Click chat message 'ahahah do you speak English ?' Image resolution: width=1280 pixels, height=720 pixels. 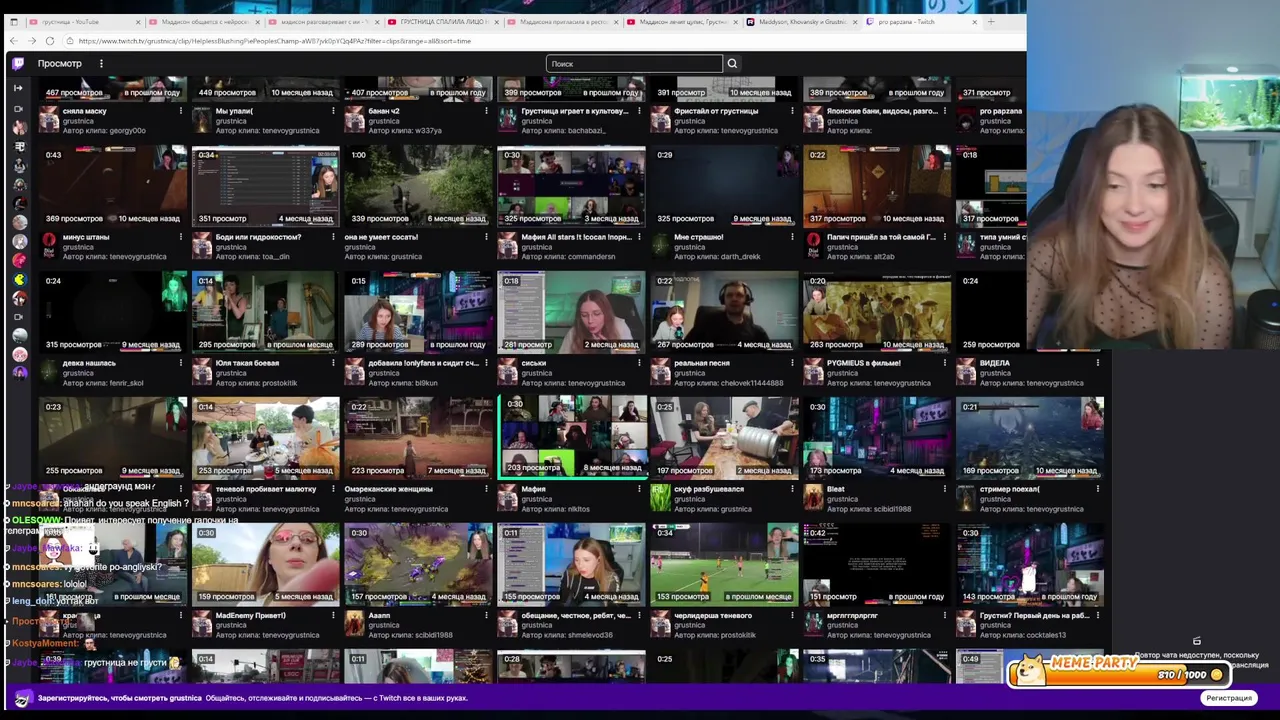pyautogui.click(x=125, y=503)
